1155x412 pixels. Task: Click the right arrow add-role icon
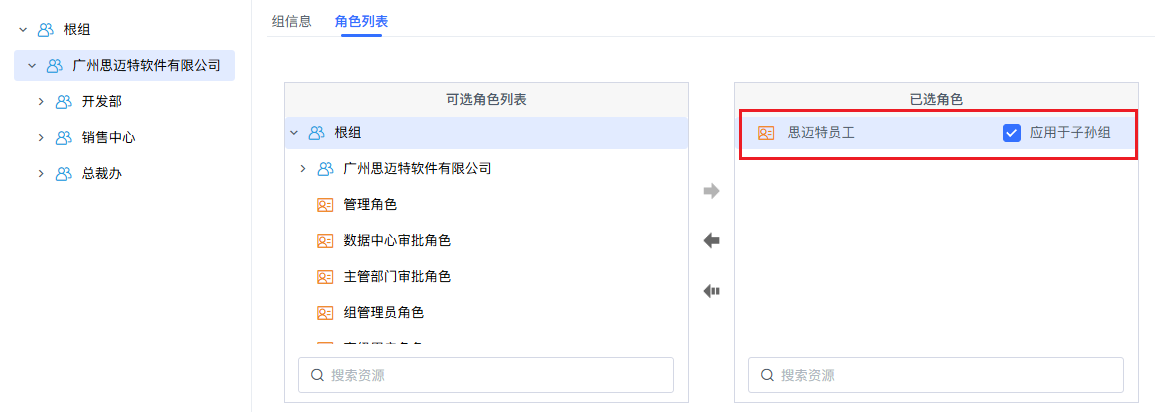[712, 192]
